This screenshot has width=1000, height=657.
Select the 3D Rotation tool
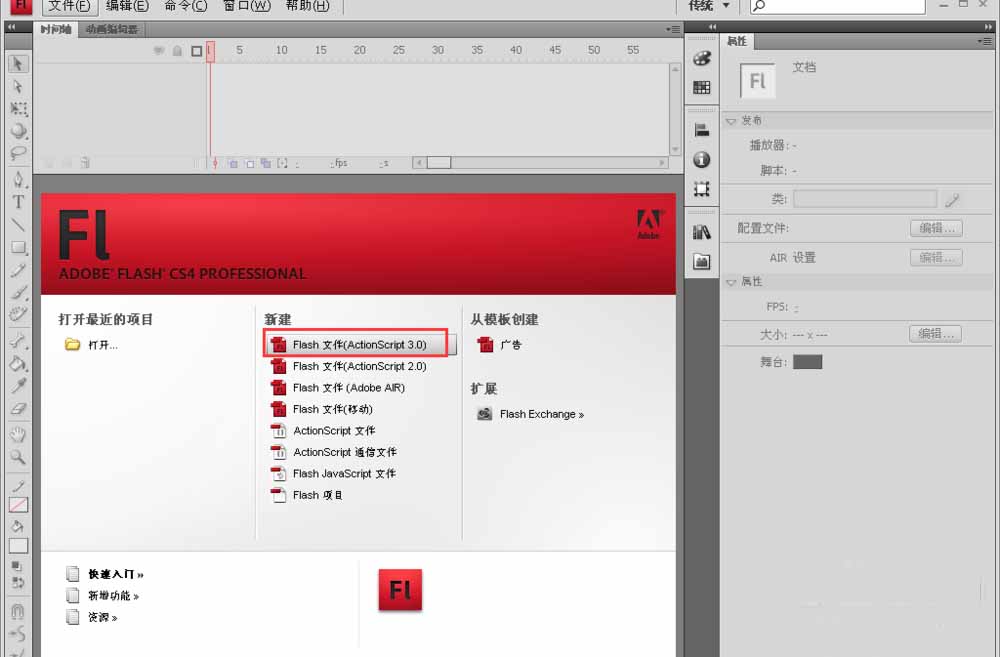18,131
